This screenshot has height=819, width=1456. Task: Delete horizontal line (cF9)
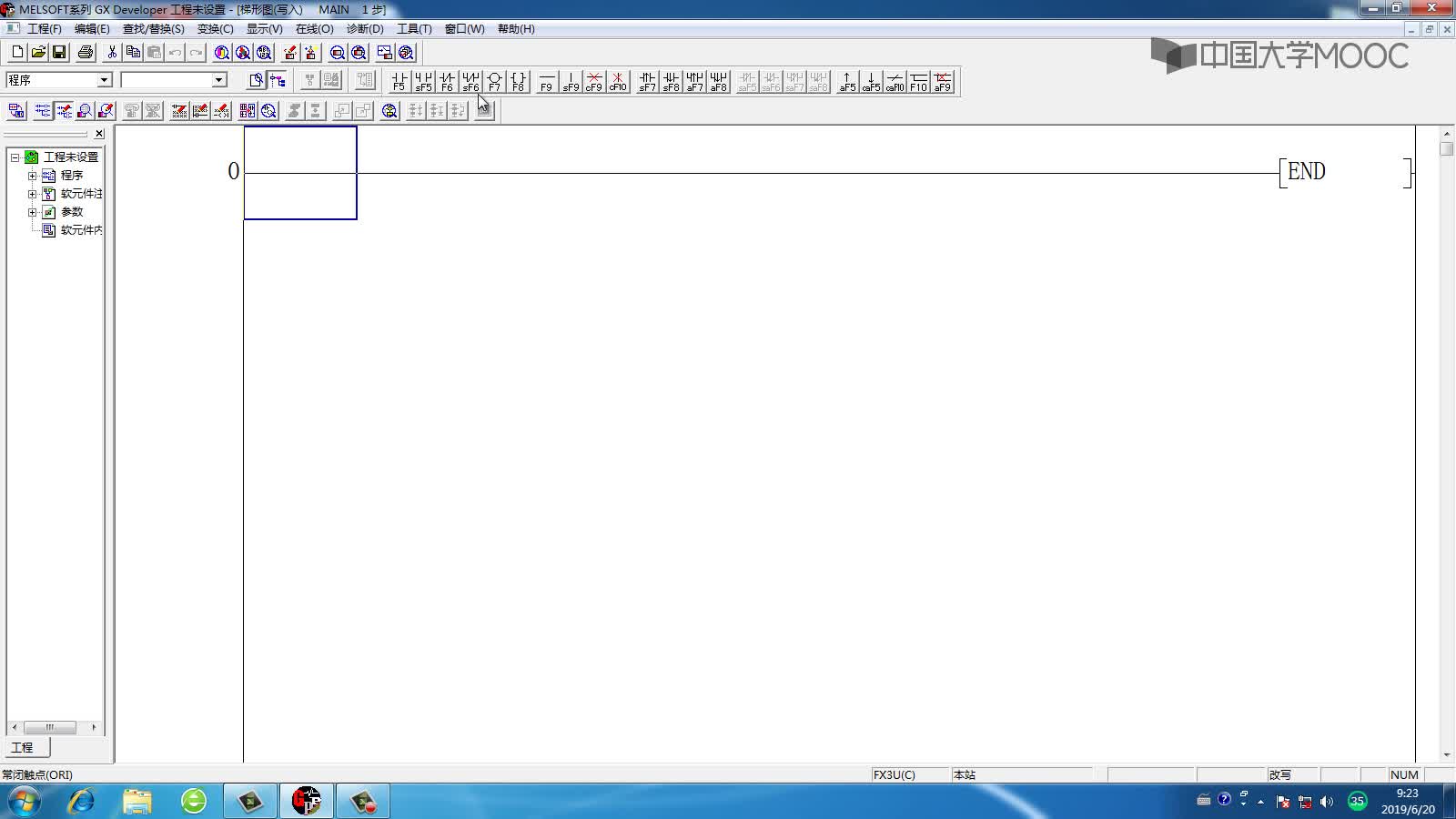(x=594, y=82)
